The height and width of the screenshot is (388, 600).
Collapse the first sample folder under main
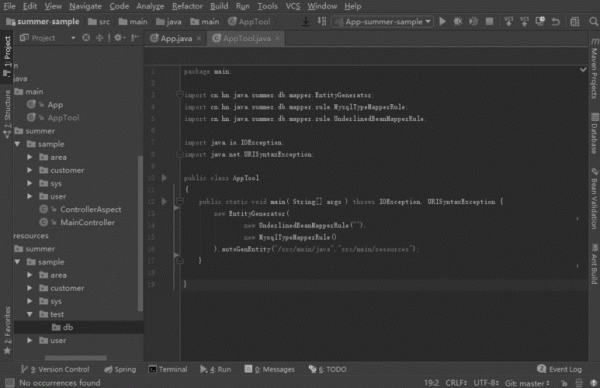click(x=17, y=144)
